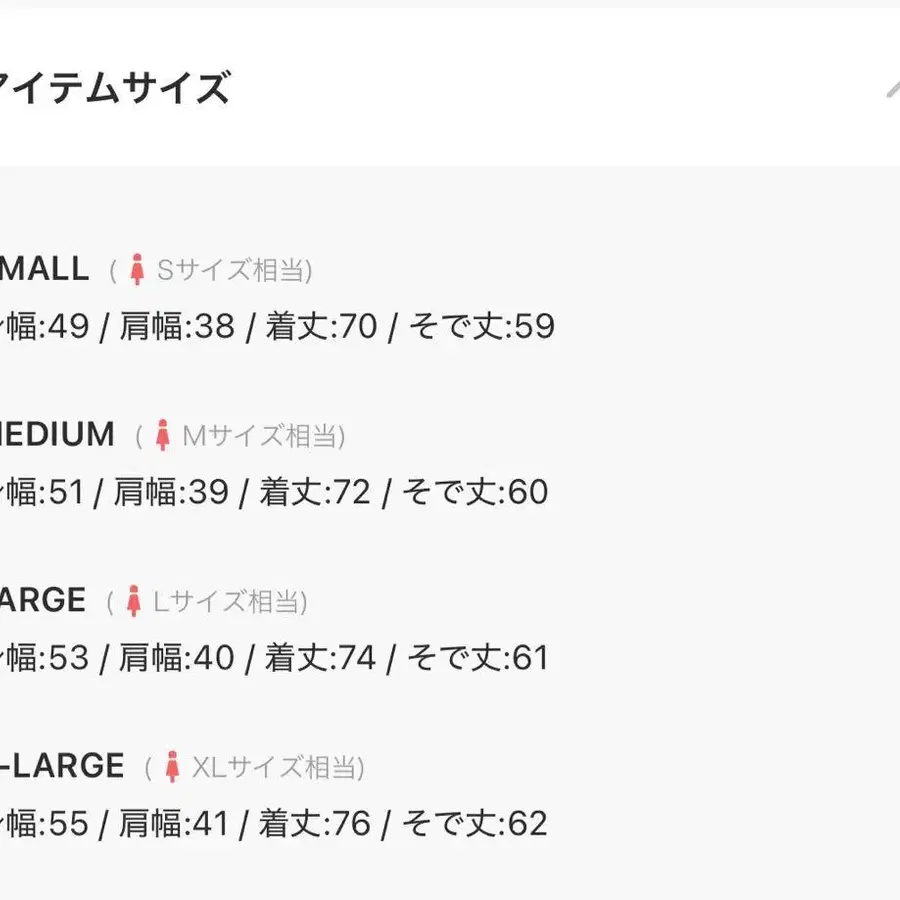Click the Mサイズ相当 text
The height and width of the screenshot is (900, 900).
262,436
